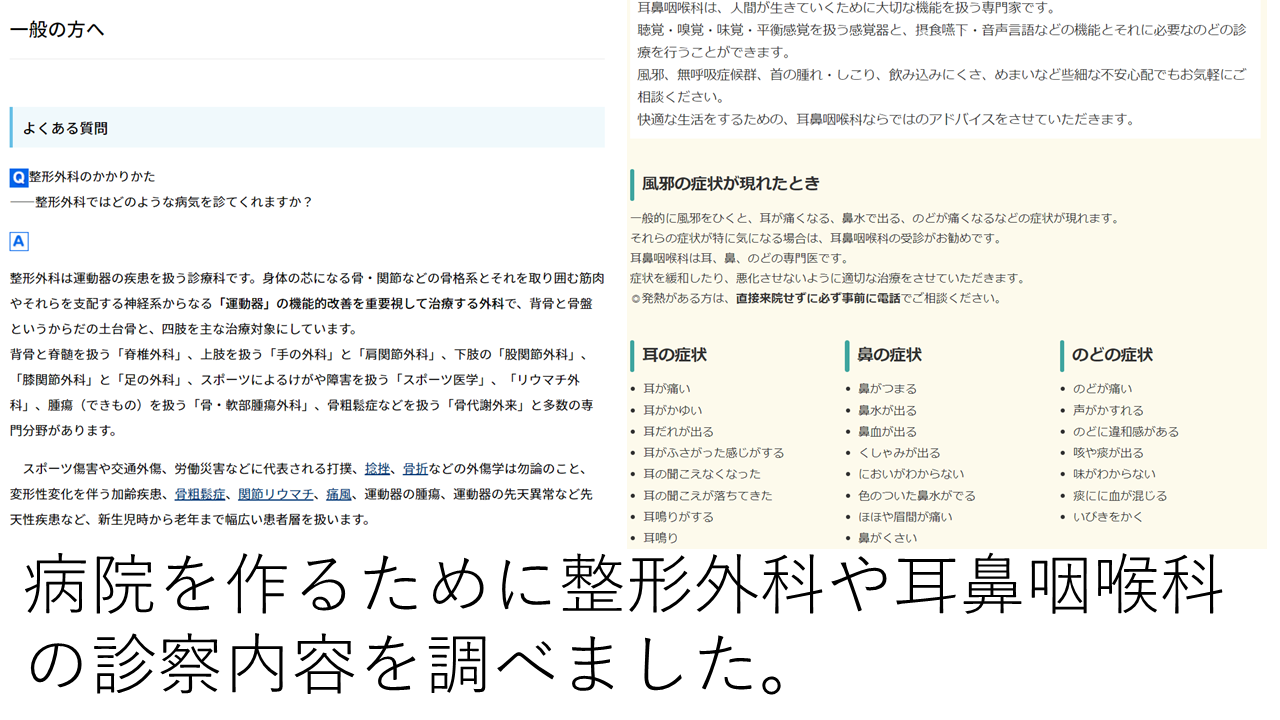Open the 捻挫 link
The height and width of the screenshot is (720, 1280).
point(377,468)
